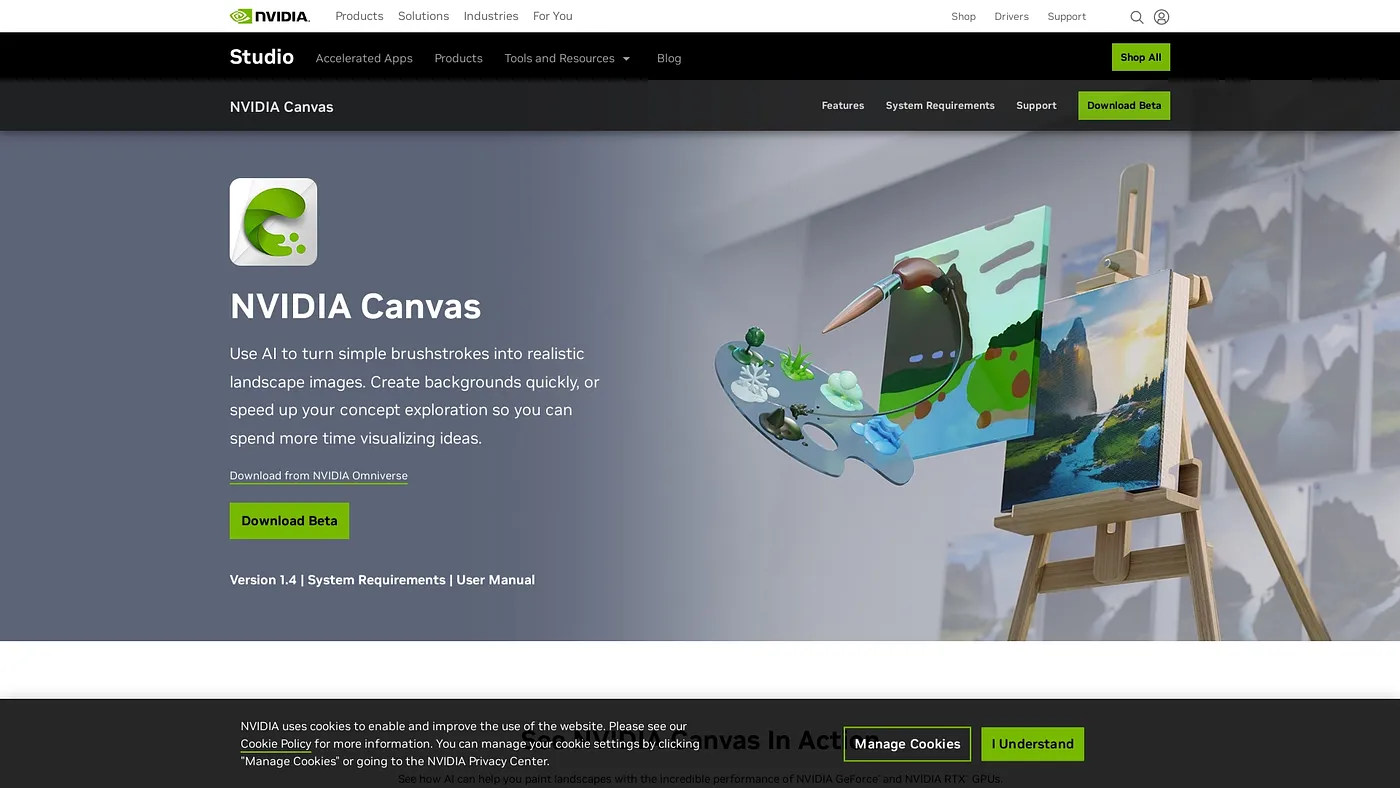Open the User Manual link
Viewport: 1400px width, 788px height.
tap(495, 580)
